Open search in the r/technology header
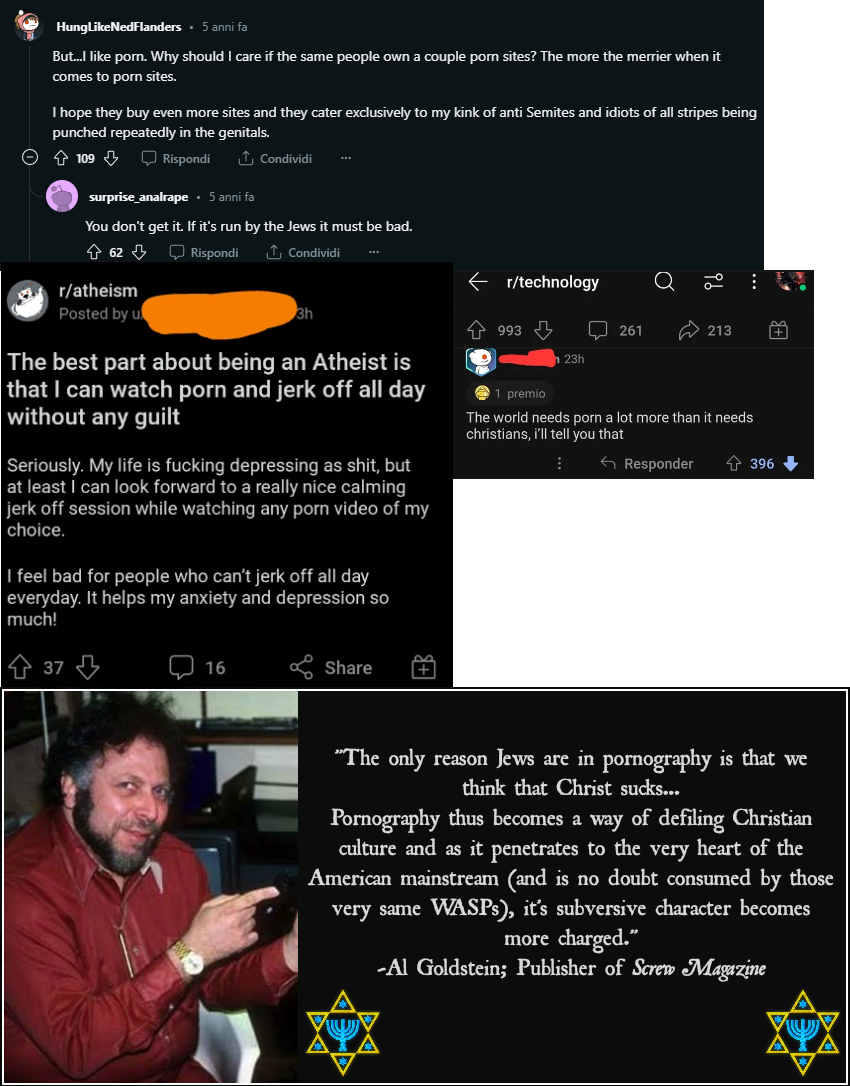This screenshot has width=850, height=1086. (x=664, y=281)
